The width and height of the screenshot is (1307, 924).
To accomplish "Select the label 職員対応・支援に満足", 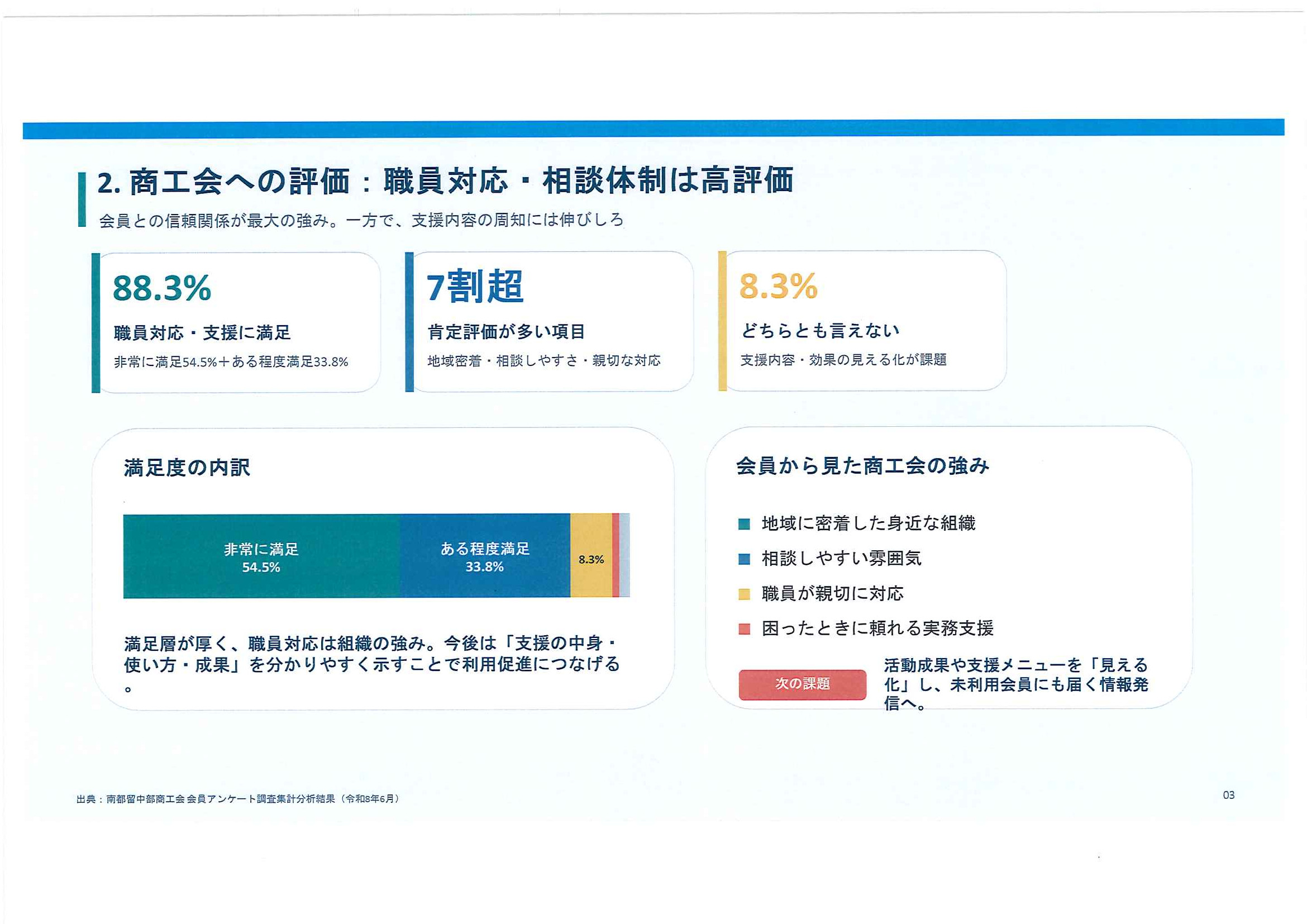I will 202,333.
